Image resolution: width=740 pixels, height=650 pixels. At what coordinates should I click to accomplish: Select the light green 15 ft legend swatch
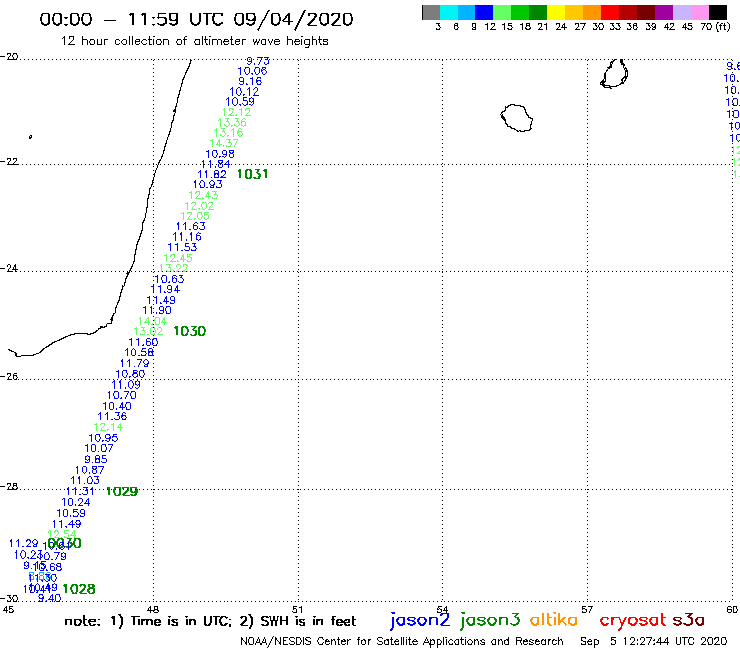(502, 12)
